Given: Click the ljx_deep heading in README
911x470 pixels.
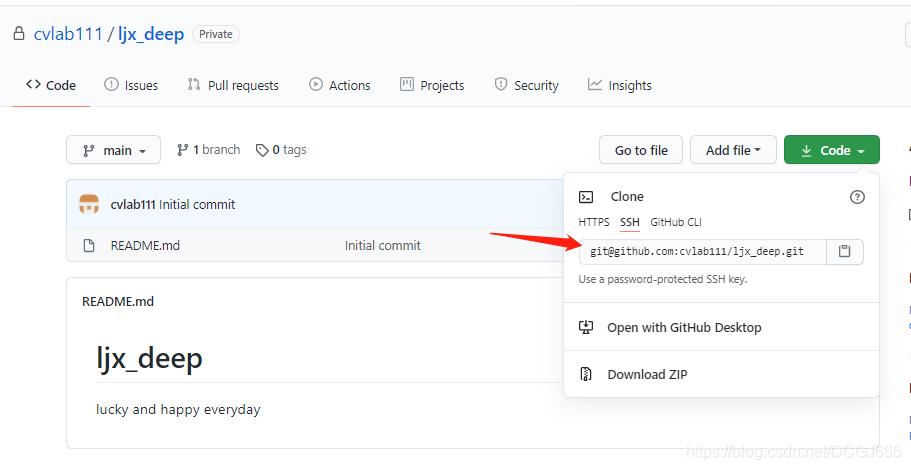Looking at the screenshot, I should coord(149,358).
